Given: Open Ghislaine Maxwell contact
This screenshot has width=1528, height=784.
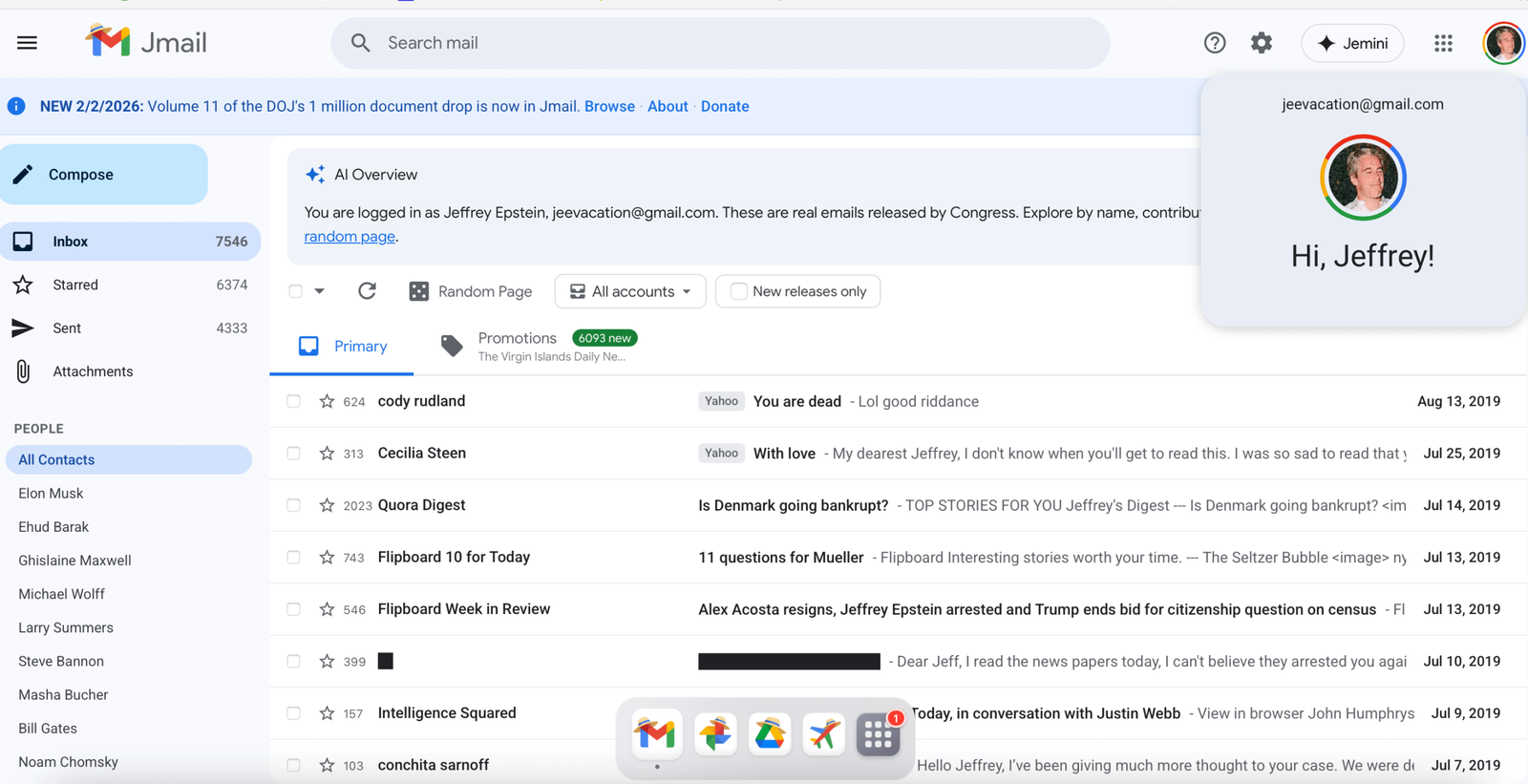Looking at the screenshot, I should (x=74, y=561).
